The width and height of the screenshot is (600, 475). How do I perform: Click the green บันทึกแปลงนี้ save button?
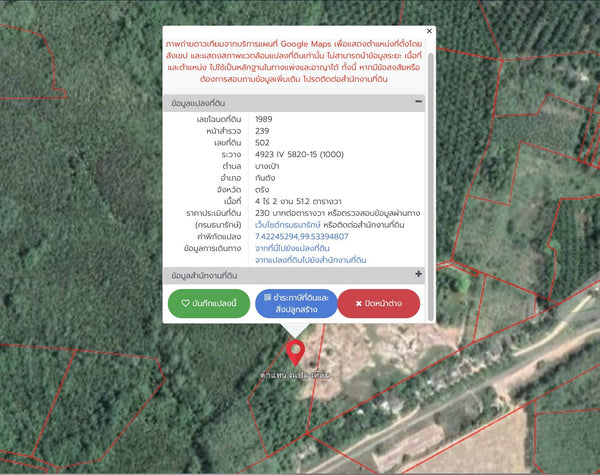(x=209, y=303)
